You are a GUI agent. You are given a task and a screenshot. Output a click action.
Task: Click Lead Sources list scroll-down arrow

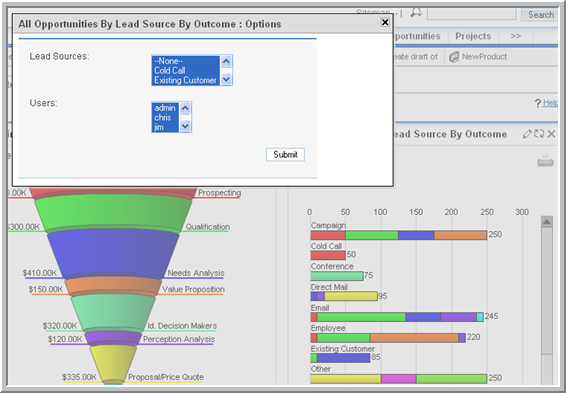(226, 79)
